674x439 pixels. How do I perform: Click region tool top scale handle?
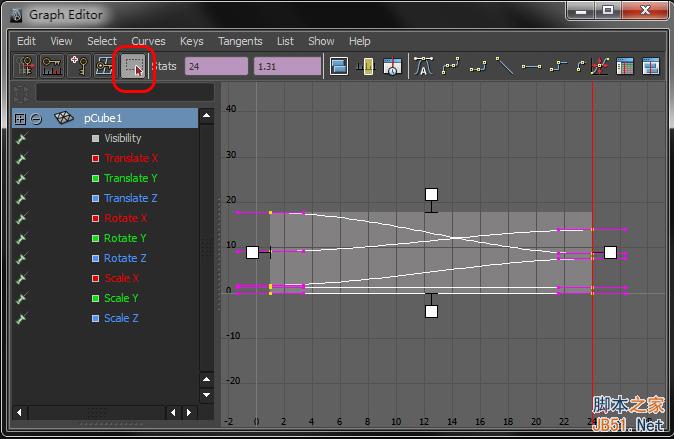(432, 194)
